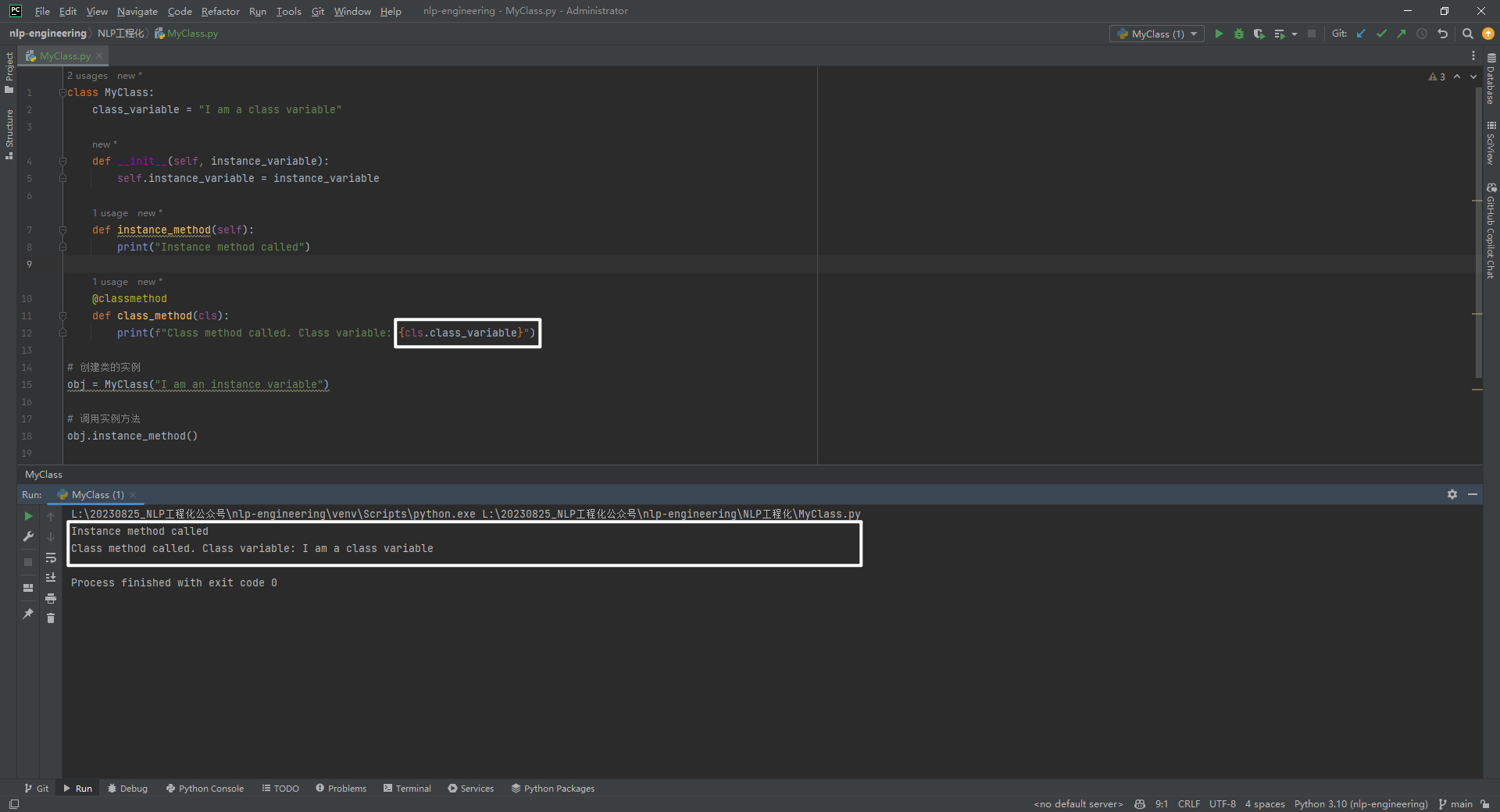Show Git history clock icon
This screenshot has width=1500, height=812.
[1422, 34]
